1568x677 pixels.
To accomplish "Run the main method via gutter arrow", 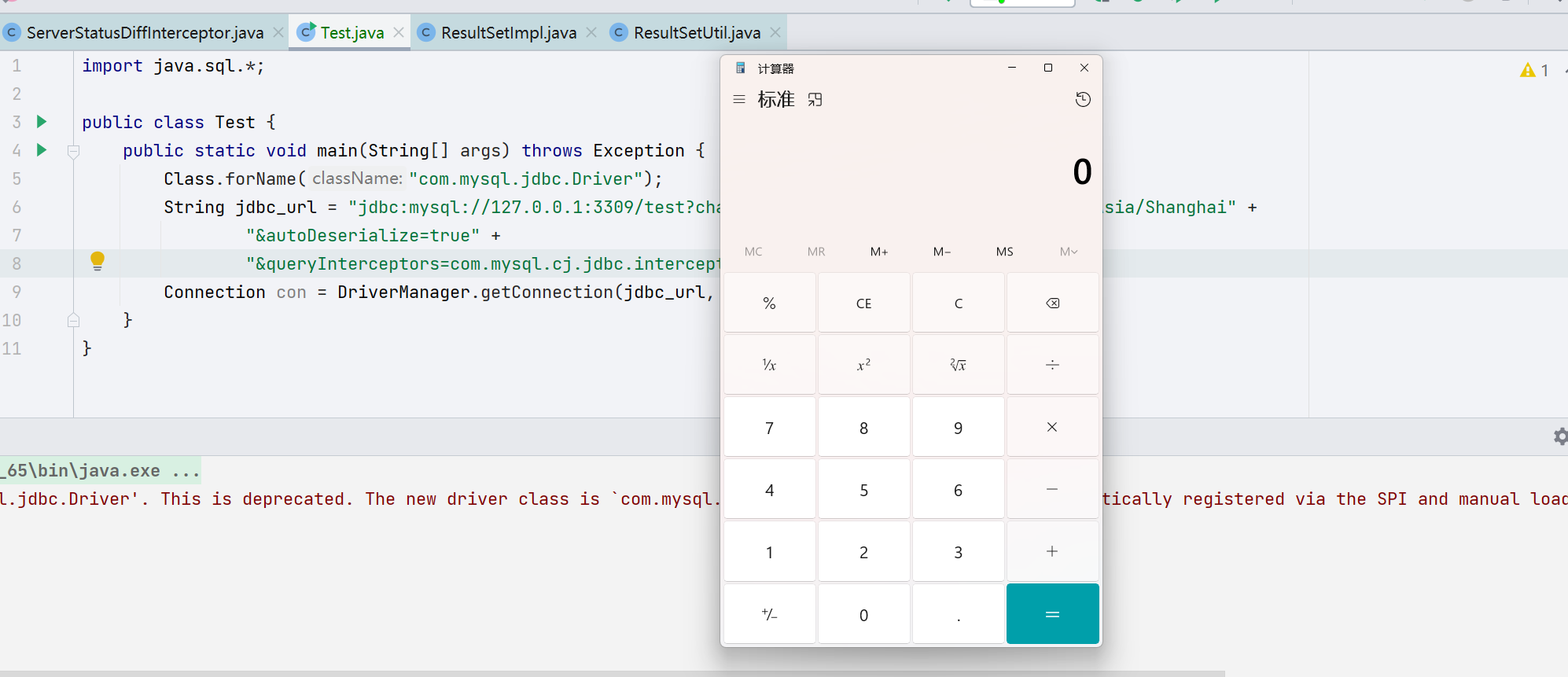I will tap(42, 150).
